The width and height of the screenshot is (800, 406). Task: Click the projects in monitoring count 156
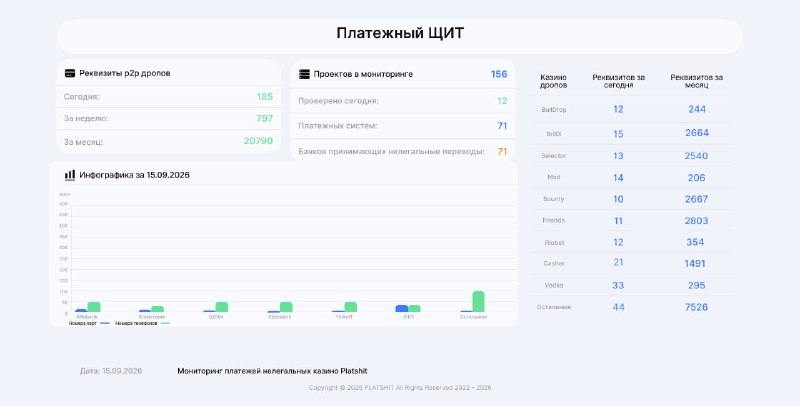coord(498,74)
